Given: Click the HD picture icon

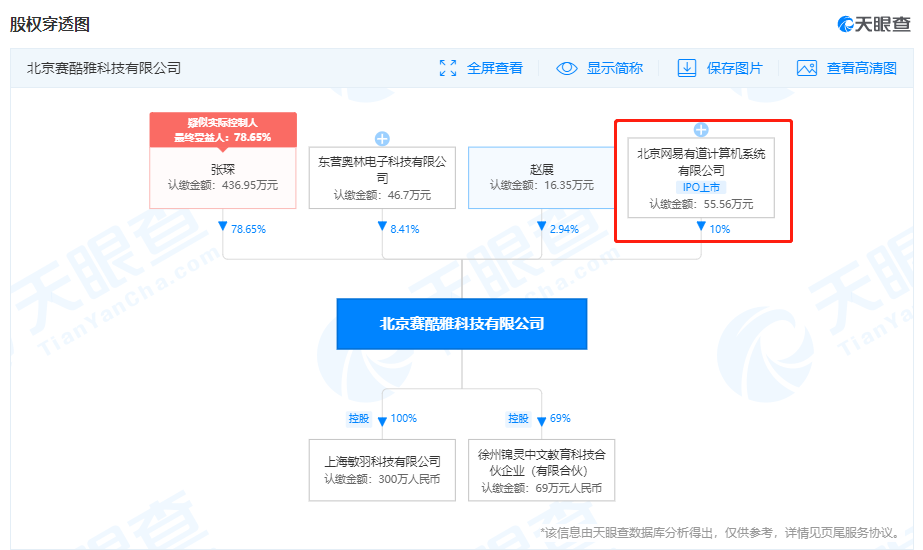Looking at the screenshot, I should [806, 68].
